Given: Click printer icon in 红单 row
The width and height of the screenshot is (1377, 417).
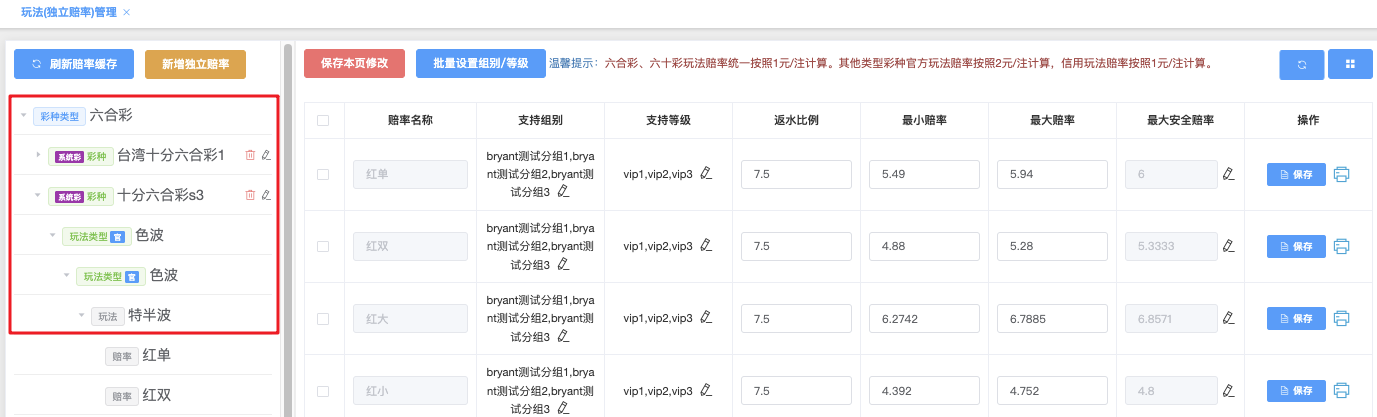Looking at the screenshot, I should (x=1341, y=174).
